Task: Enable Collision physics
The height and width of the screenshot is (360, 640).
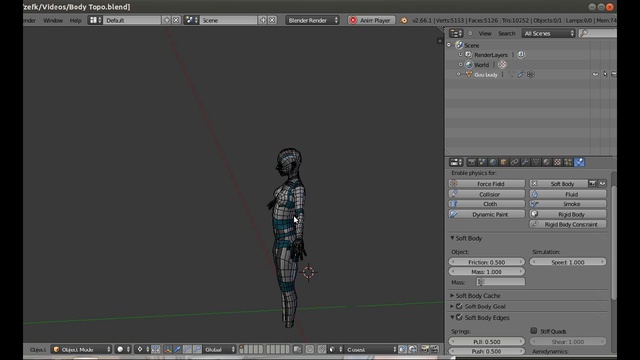Action: [487, 194]
